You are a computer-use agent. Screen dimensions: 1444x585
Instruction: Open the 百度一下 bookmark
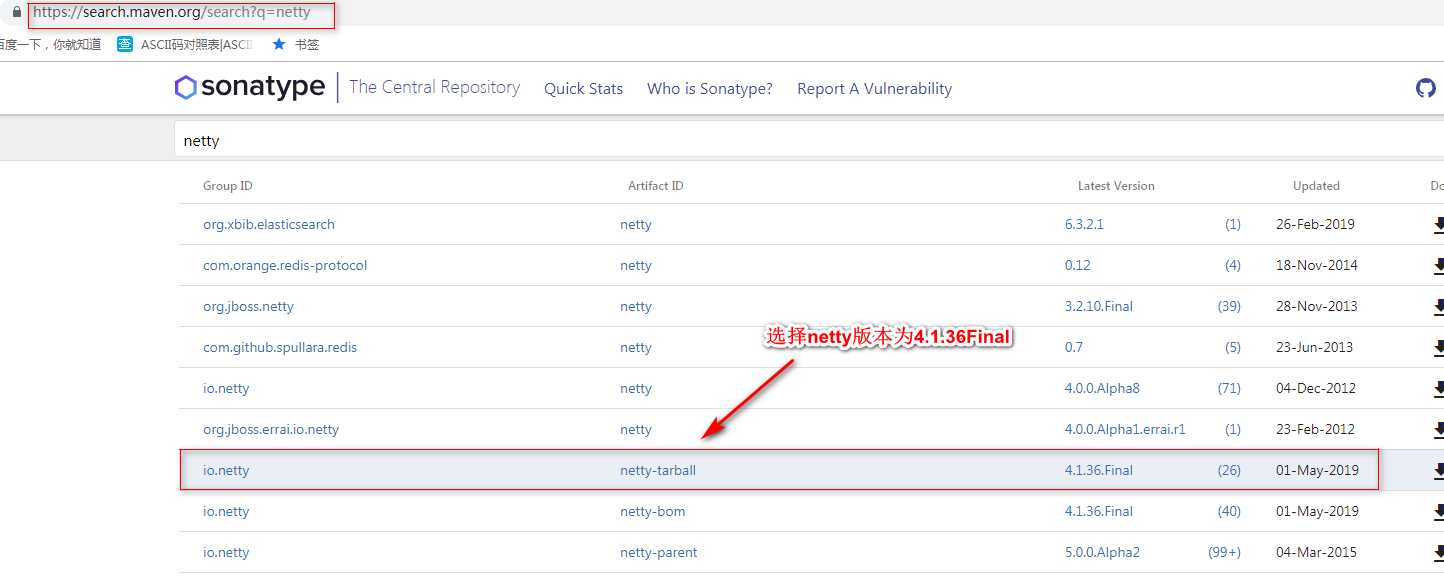[50, 44]
